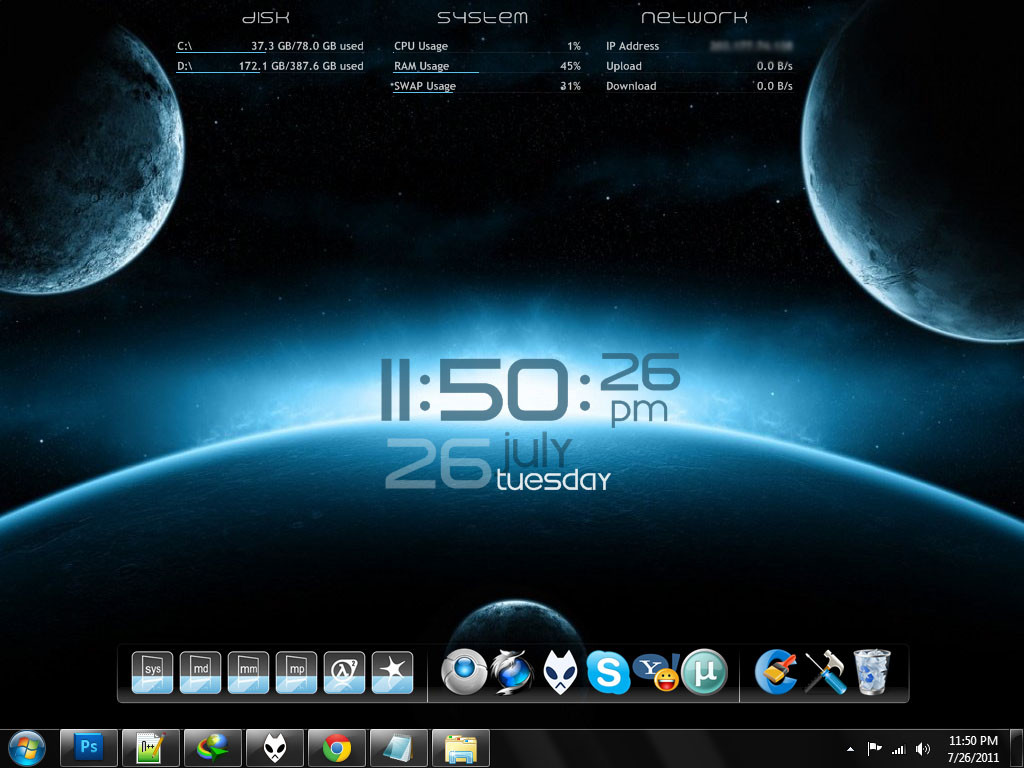Click the IP Address label
1024x768 pixels.
point(632,46)
